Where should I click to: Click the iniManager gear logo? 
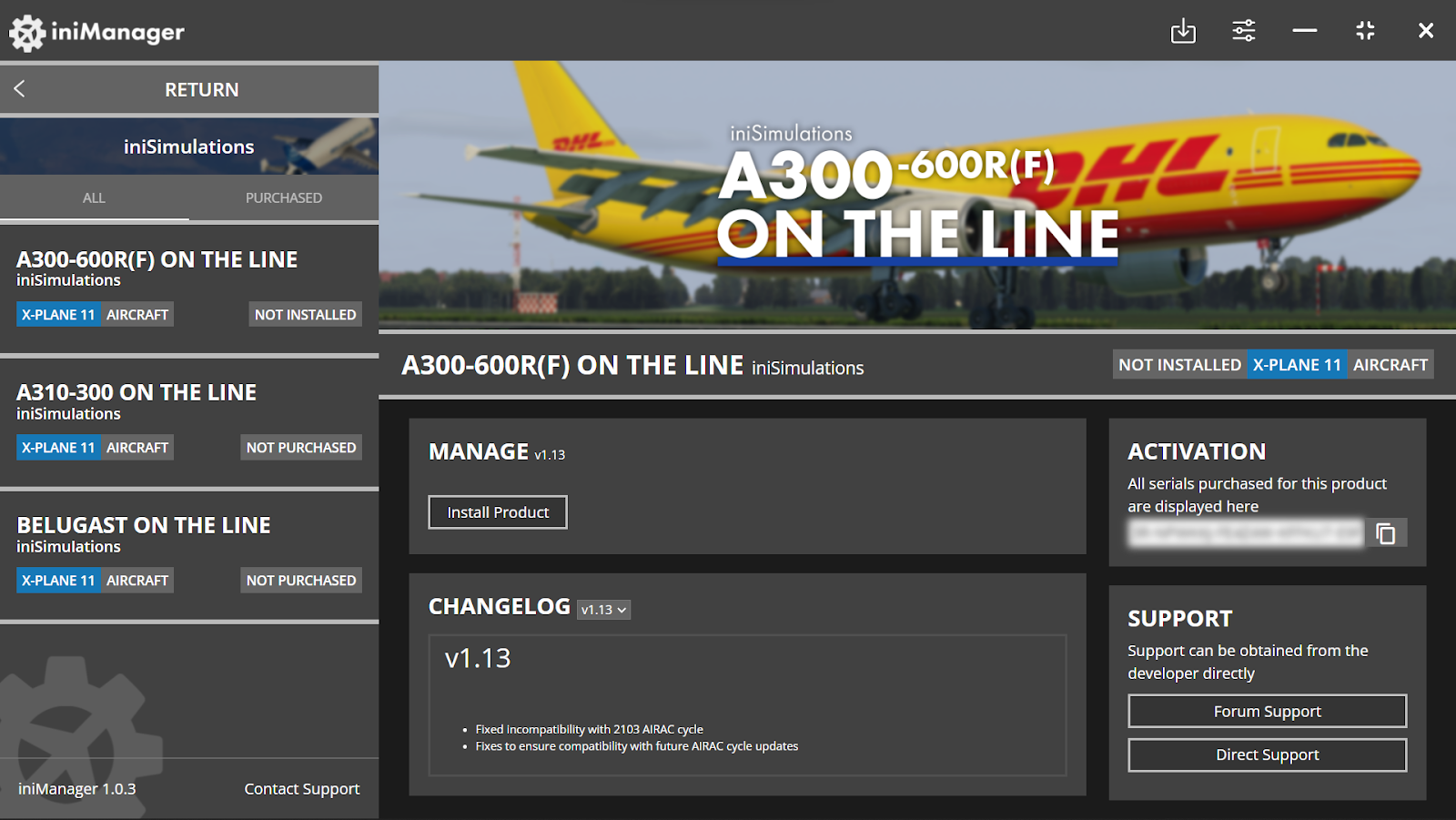(x=27, y=33)
